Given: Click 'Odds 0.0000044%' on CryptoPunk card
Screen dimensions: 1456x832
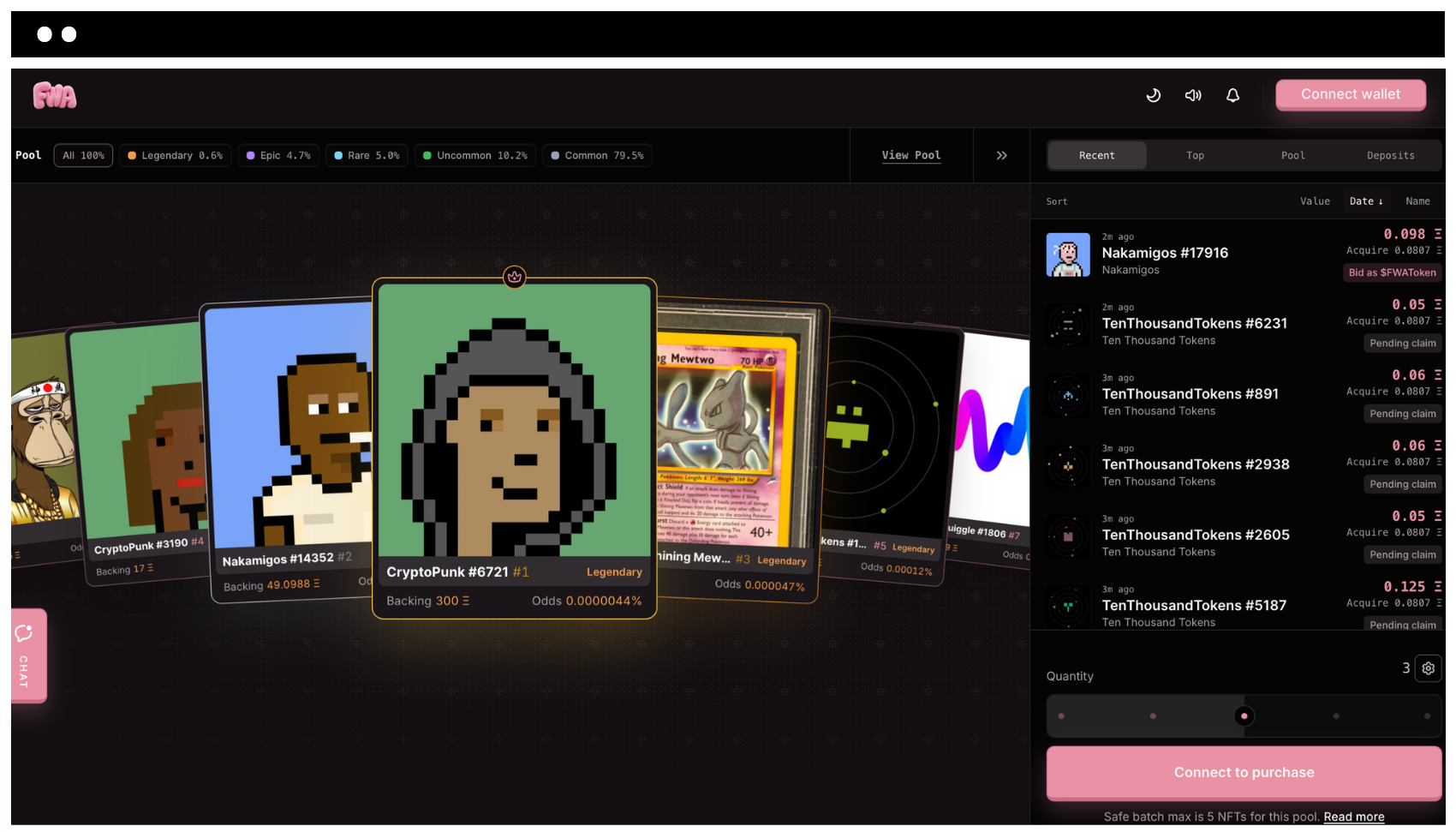Looking at the screenshot, I should pyautogui.click(x=587, y=601).
